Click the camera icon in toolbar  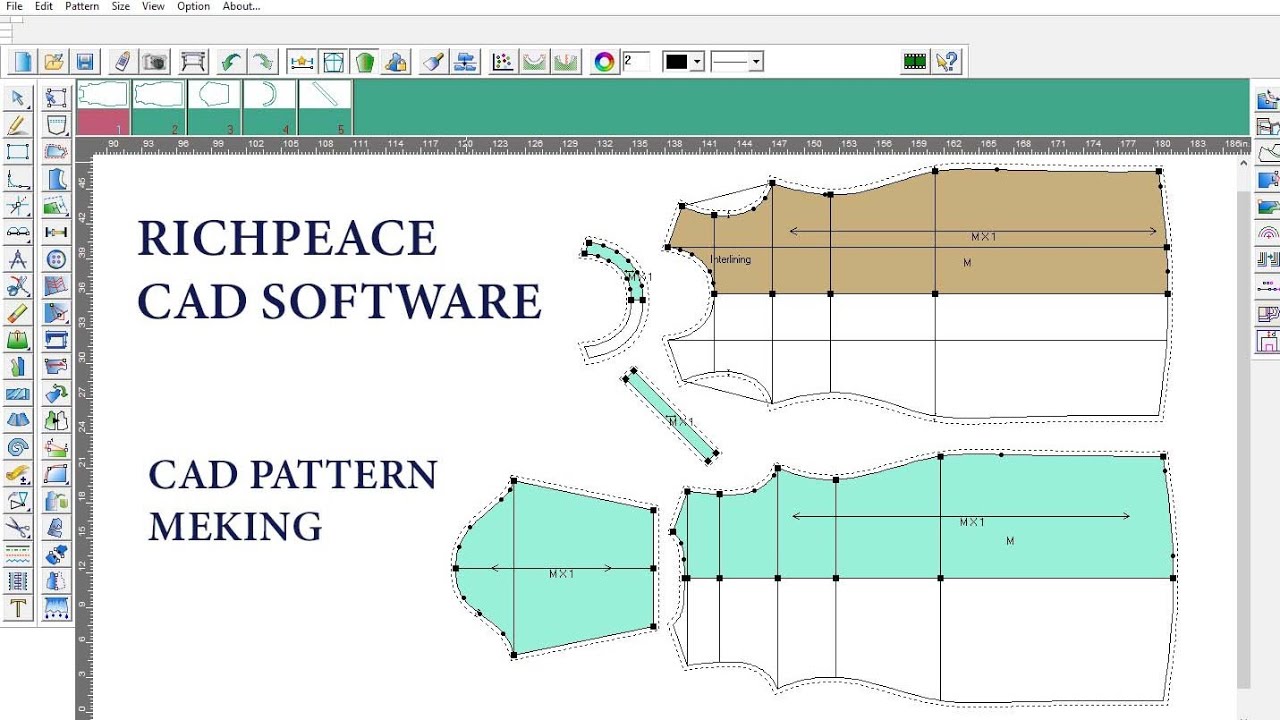[154, 62]
